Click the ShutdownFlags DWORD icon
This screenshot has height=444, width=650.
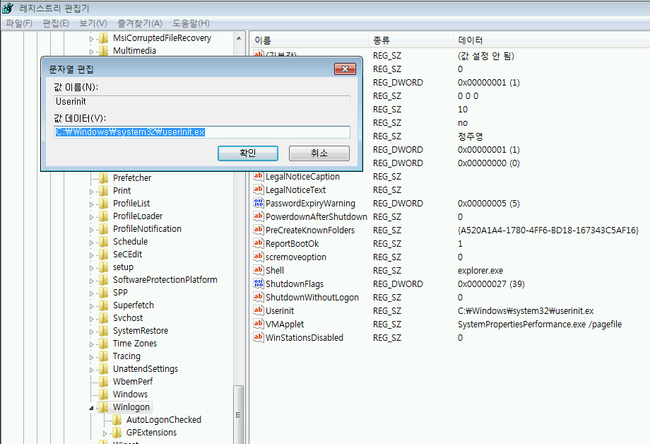(258, 284)
